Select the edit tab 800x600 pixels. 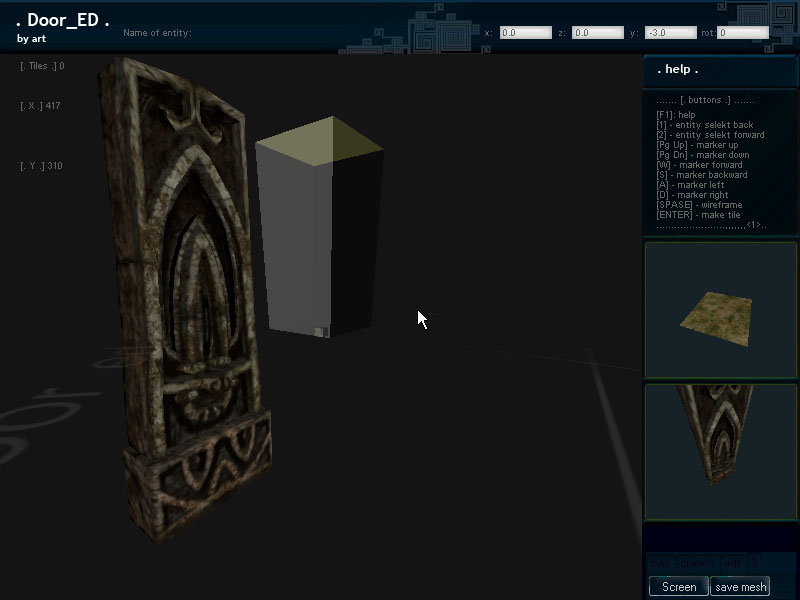click(732, 564)
